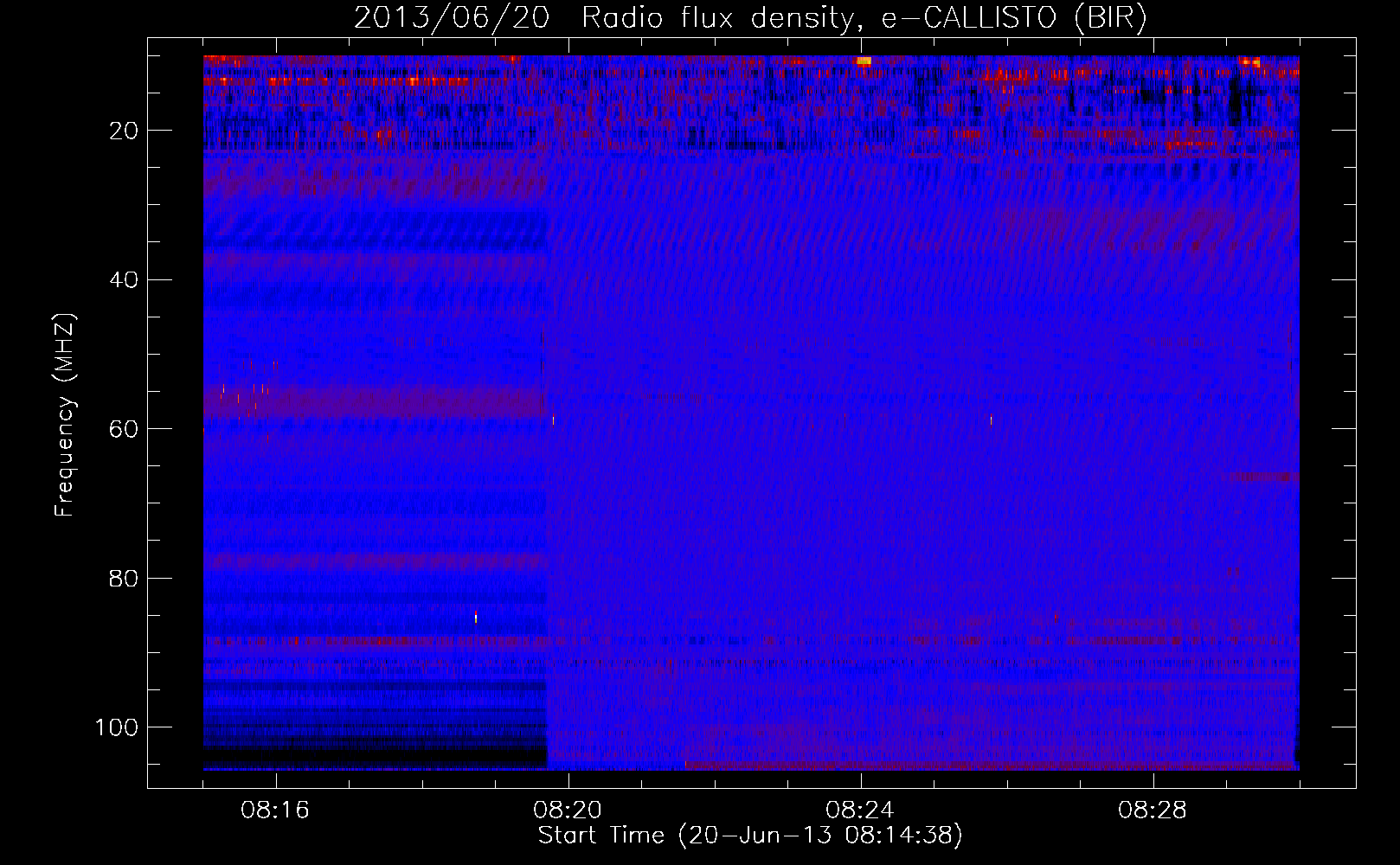Click the '08:28' time tick label

[x=1153, y=811]
